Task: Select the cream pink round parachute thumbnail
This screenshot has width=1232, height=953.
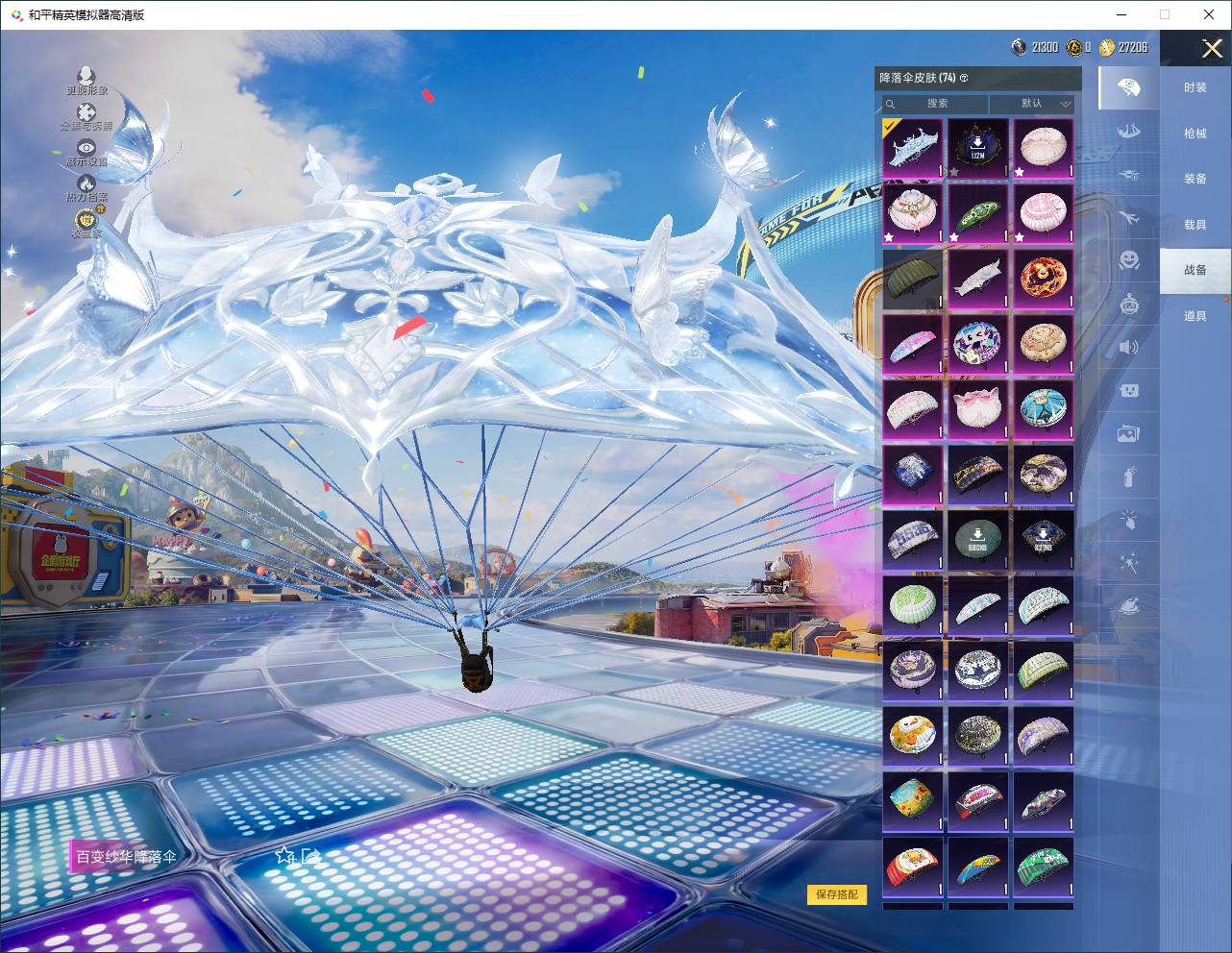Action: coord(1044,149)
